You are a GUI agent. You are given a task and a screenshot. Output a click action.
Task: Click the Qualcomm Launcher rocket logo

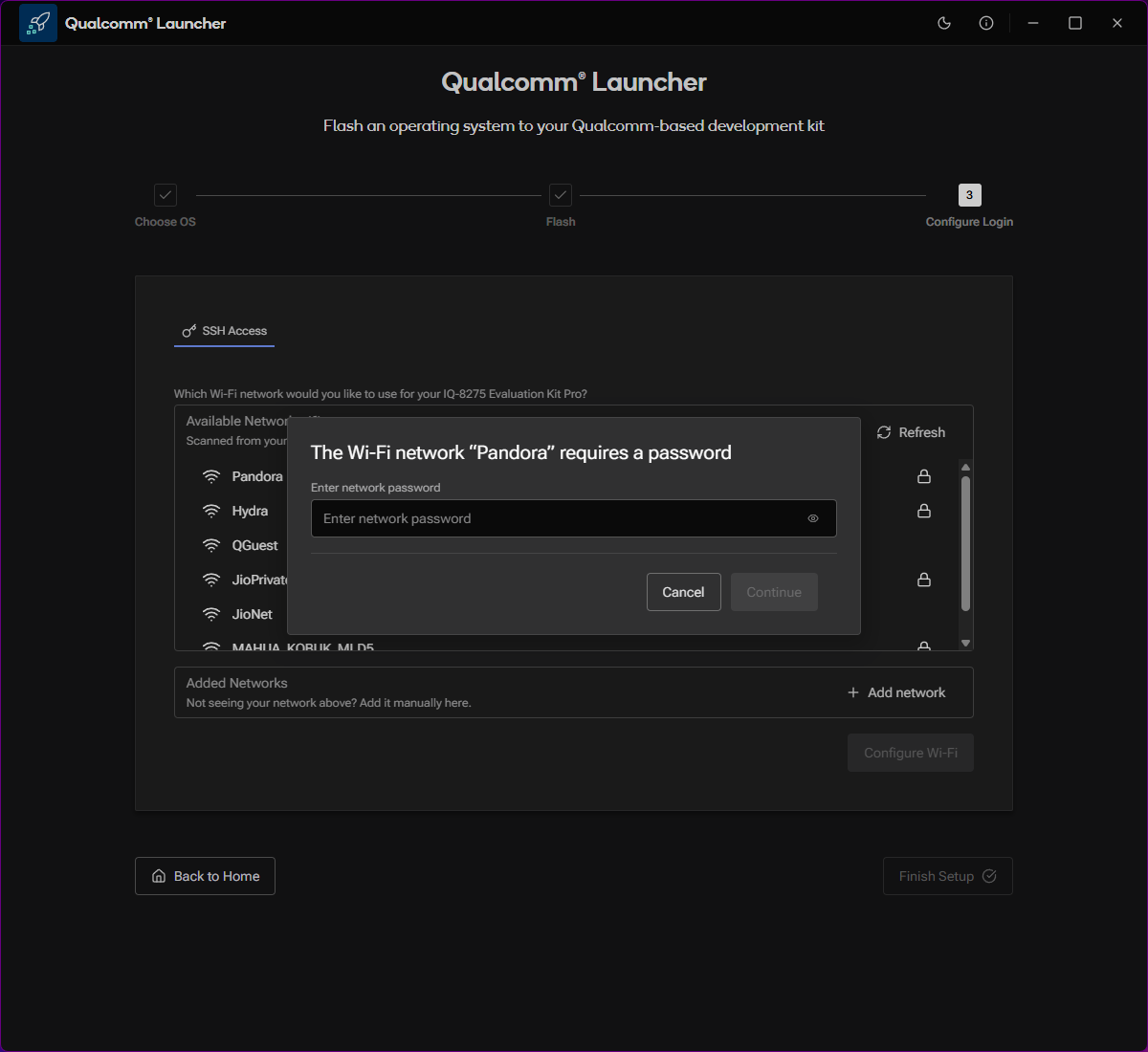[x=38, y=23]
